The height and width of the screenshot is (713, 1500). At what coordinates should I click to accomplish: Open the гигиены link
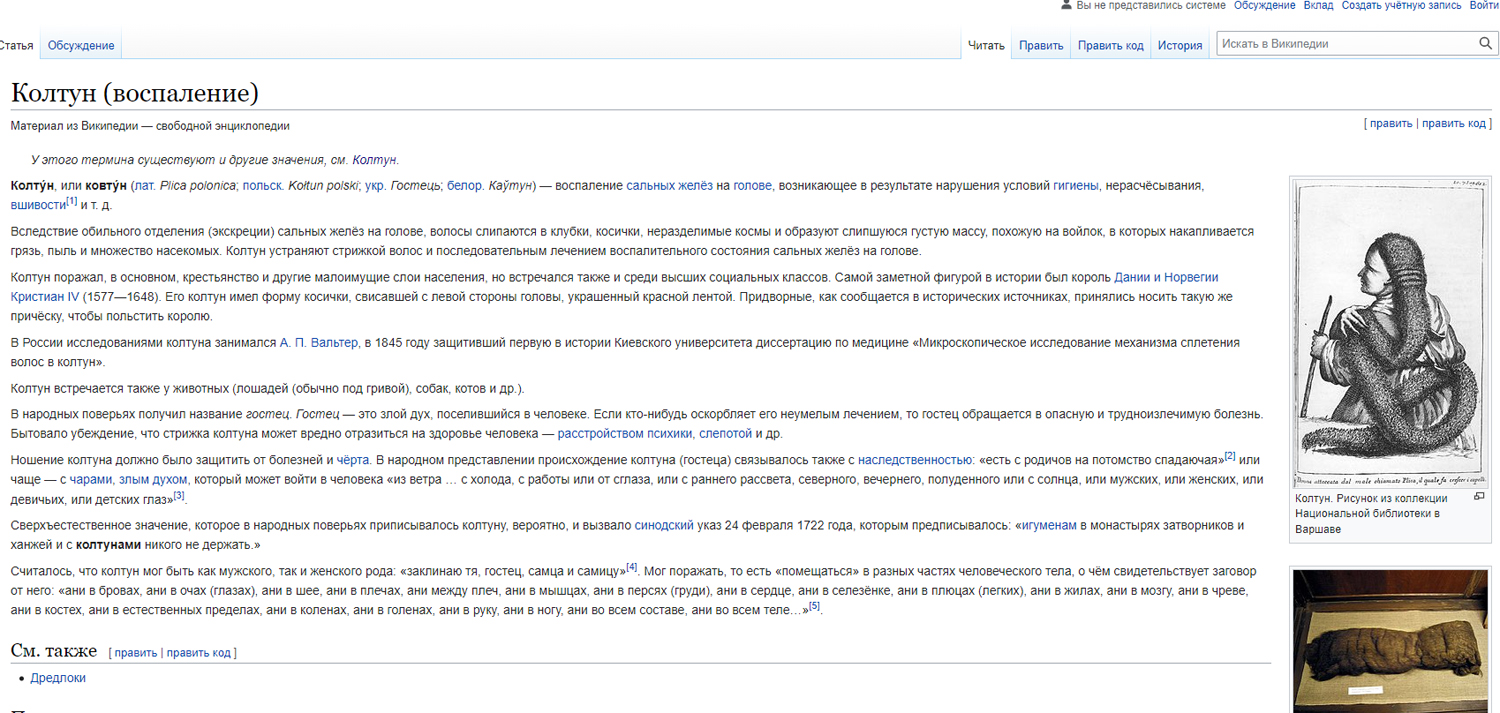click(x=1076, y=186)
